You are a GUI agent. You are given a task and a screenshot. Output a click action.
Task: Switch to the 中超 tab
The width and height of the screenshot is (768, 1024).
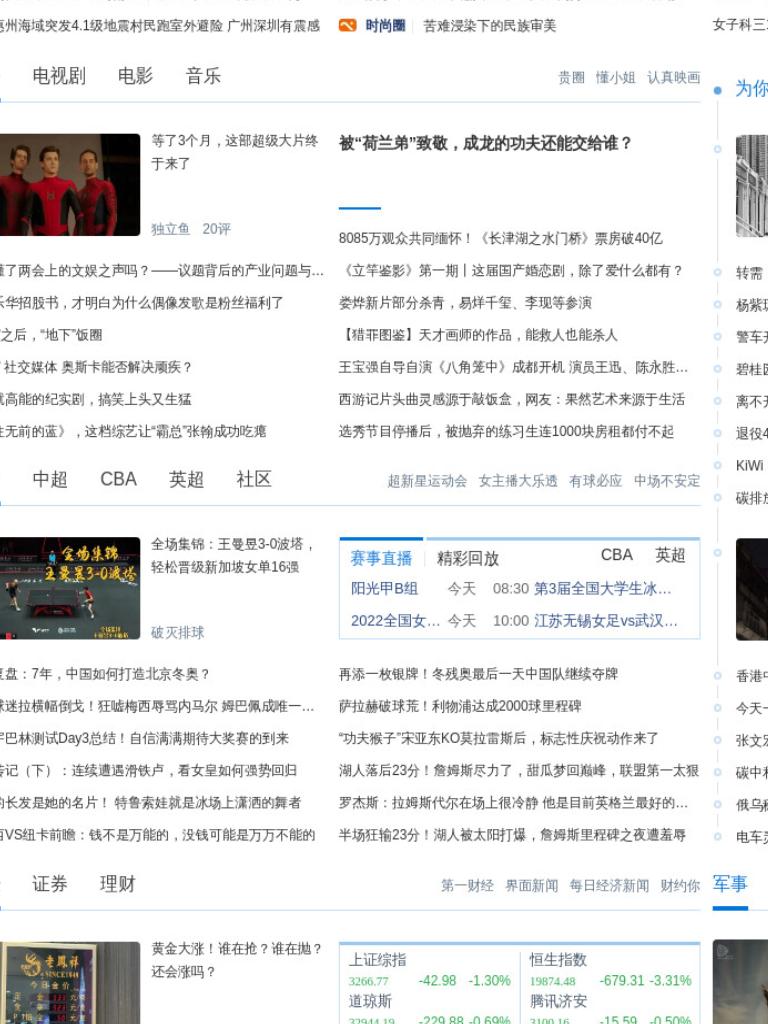[50, 479]
